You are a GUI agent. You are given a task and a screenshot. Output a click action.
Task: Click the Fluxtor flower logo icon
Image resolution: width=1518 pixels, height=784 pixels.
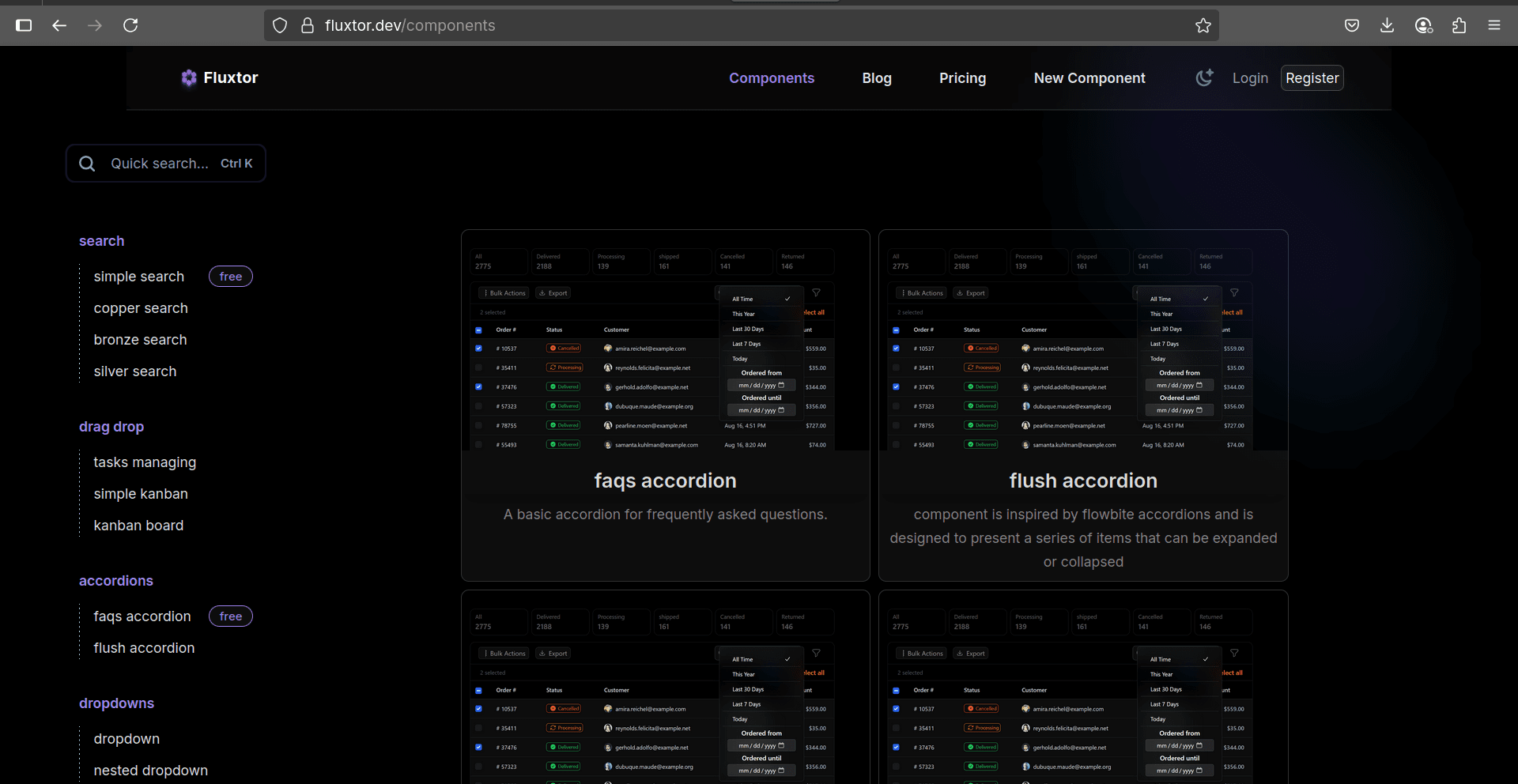189,77
